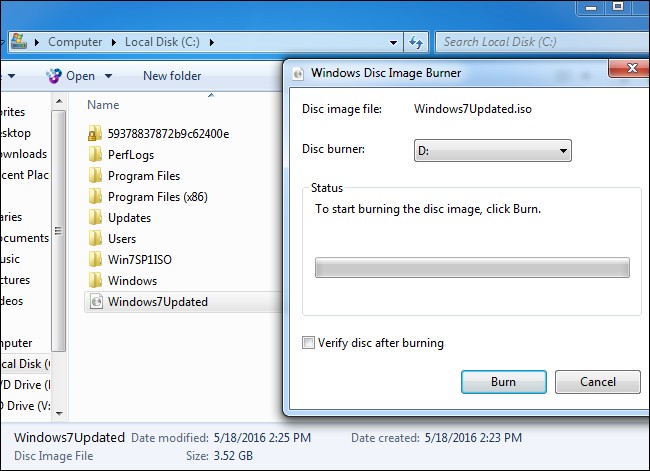Click New folder in Explorer toolbar
The height and width of the screenshot is (471, 650).
172,76
